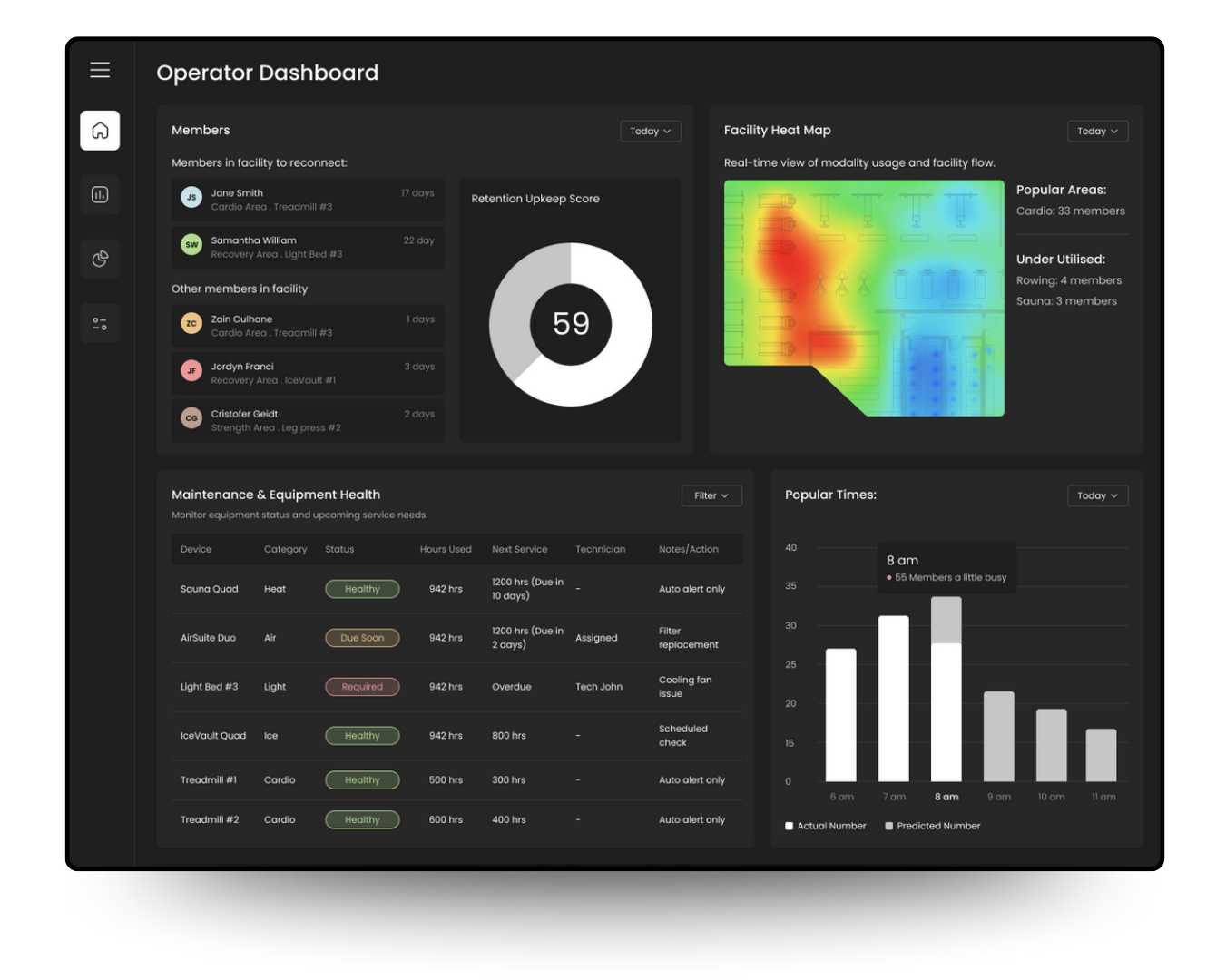Screen dimensions: 1226x980
Task: Click Jane Smith's JS avatar
Action: click(x=191, y=197)
